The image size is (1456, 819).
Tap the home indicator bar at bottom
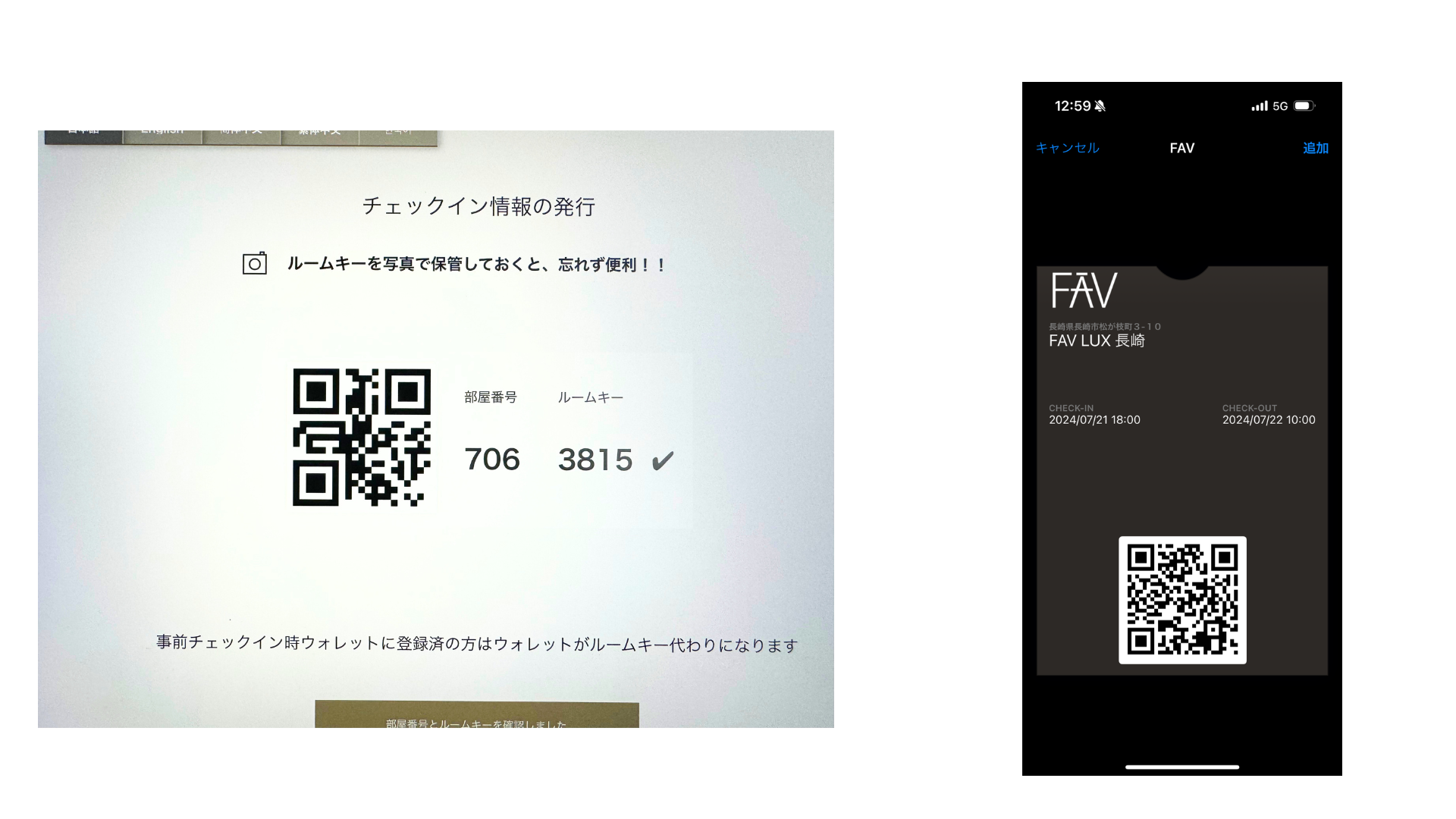1182,767
